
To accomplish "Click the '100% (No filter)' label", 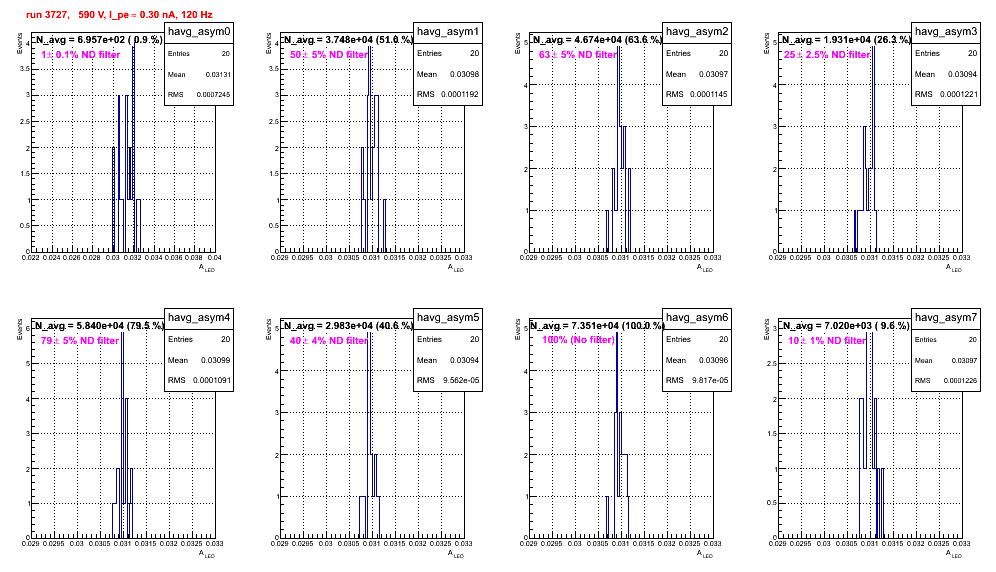I will tap(579, 340).
